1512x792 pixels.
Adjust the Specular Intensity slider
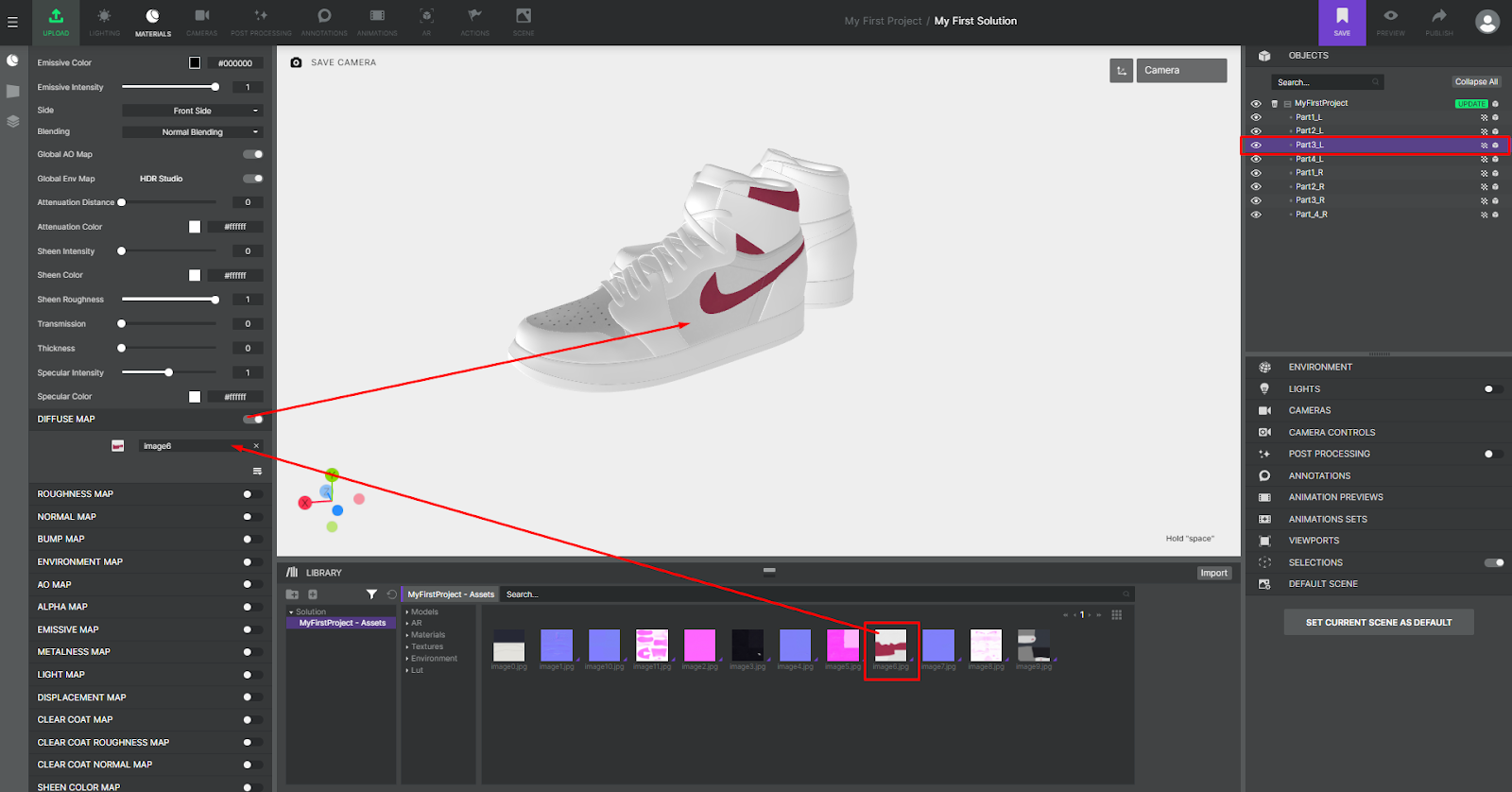click(x=170, y=372)
